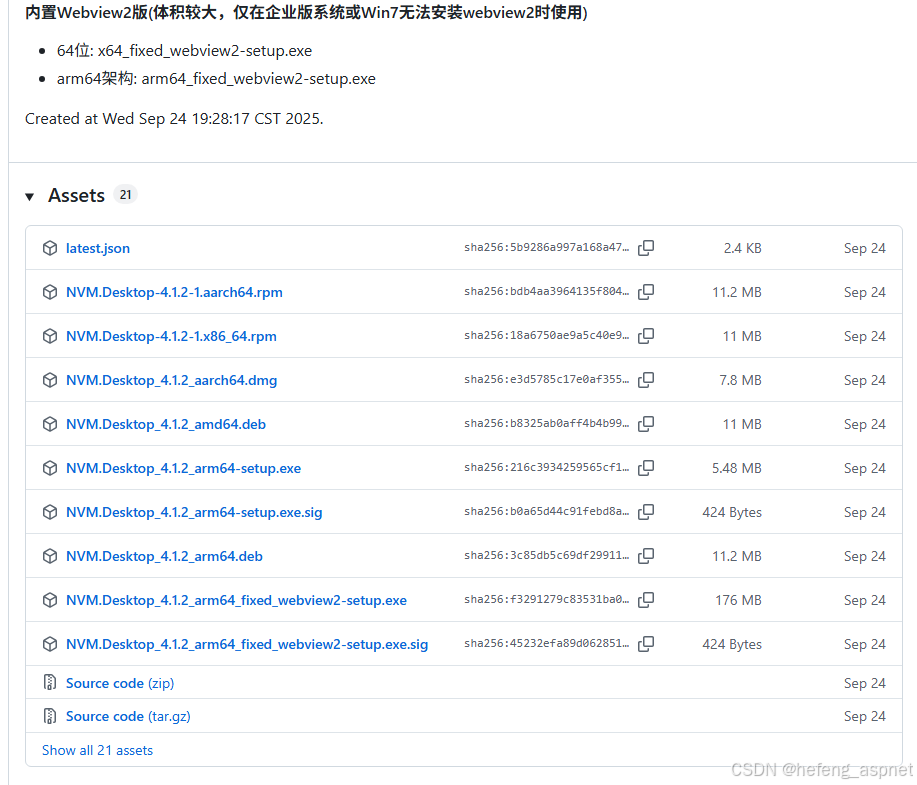This screenshot has height=785, width=917.
Task: Click package icon beside arm64-setup.exe.sig
Action: click(x=50, y=512)
